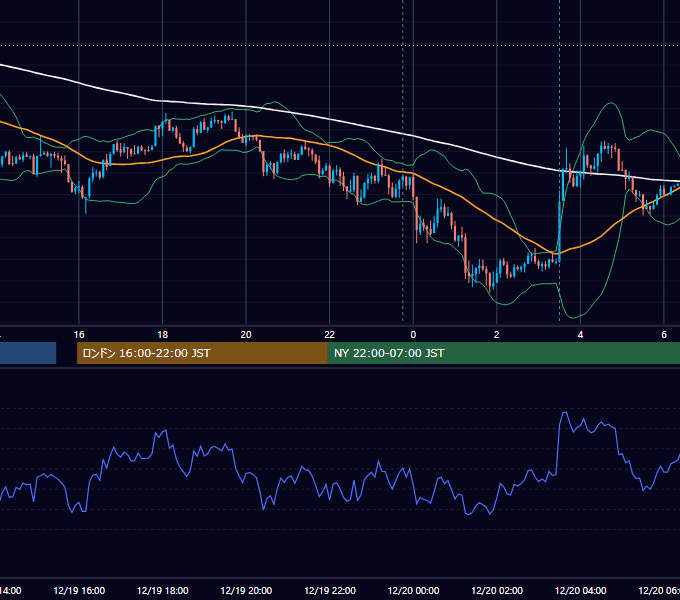Click the 0 hour axis label
This screenshot has height=600, width=680.
[413, 335]
